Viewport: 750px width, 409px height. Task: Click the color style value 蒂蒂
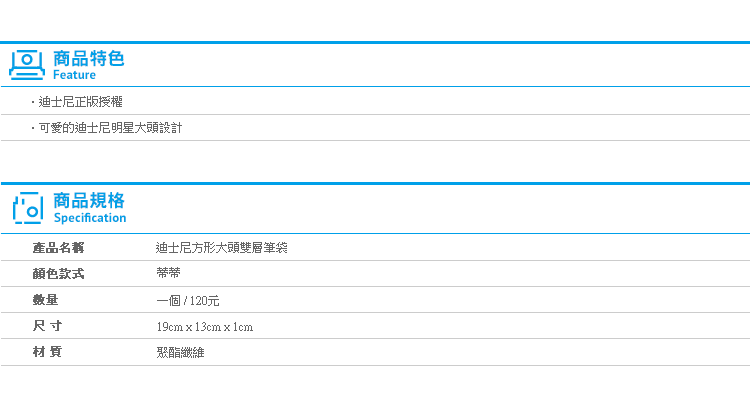pos(168,273)
